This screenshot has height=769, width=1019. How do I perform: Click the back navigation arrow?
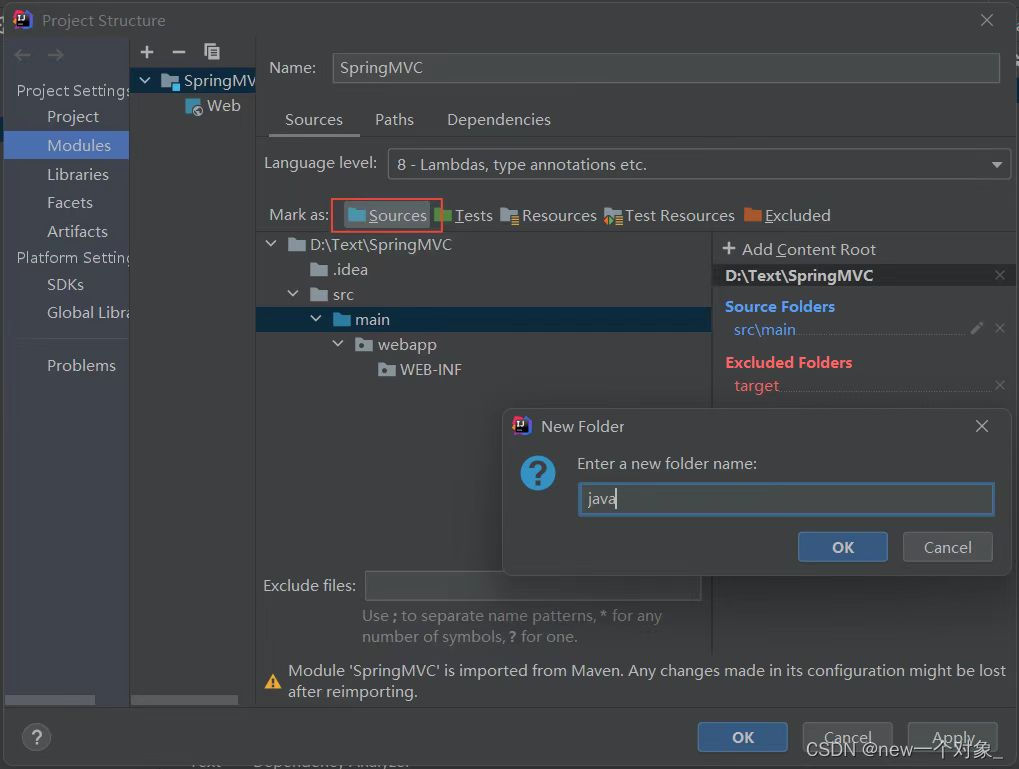coord(23,55)
